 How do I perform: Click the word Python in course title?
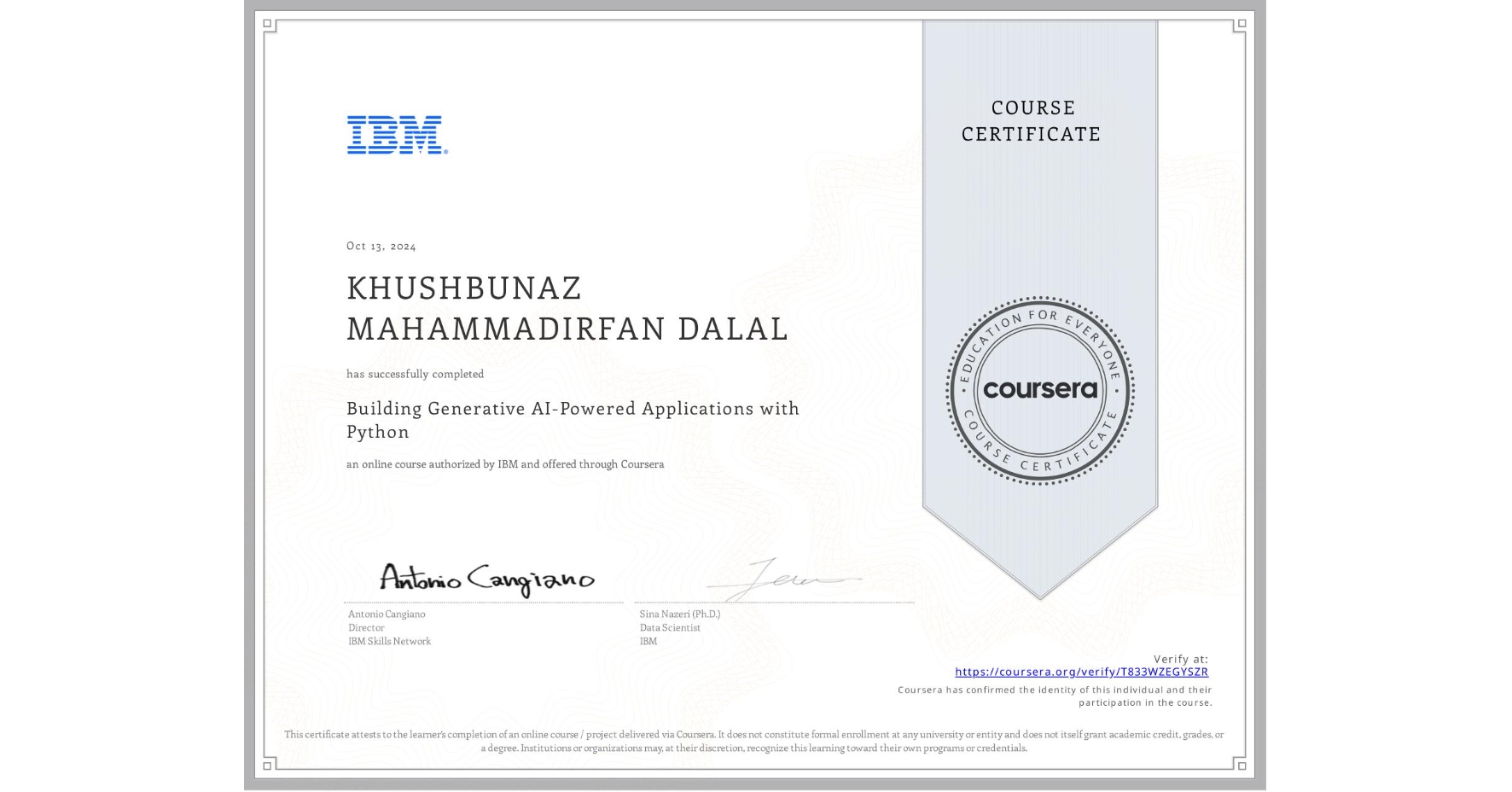378,432
